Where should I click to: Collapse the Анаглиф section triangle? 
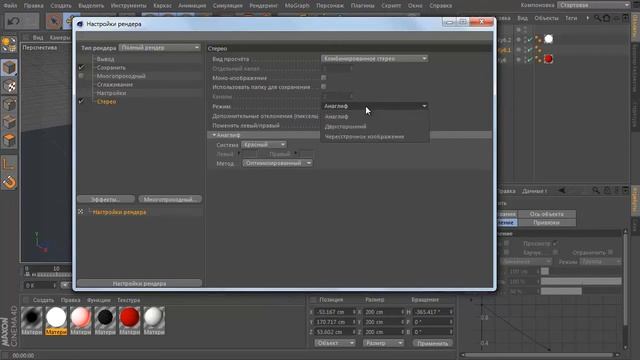pos(214,135)
